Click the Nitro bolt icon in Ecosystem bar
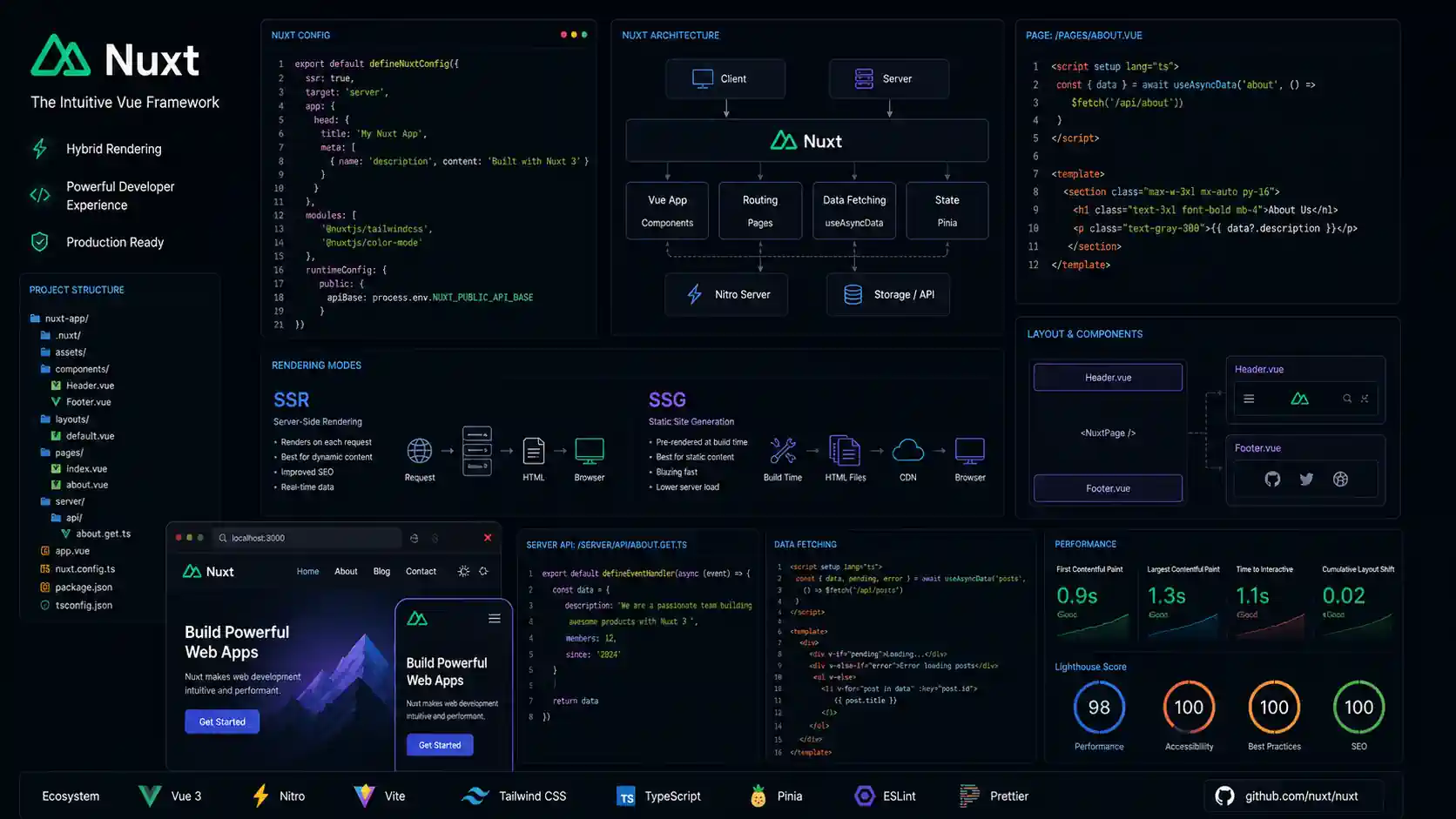 pos(260,796)
